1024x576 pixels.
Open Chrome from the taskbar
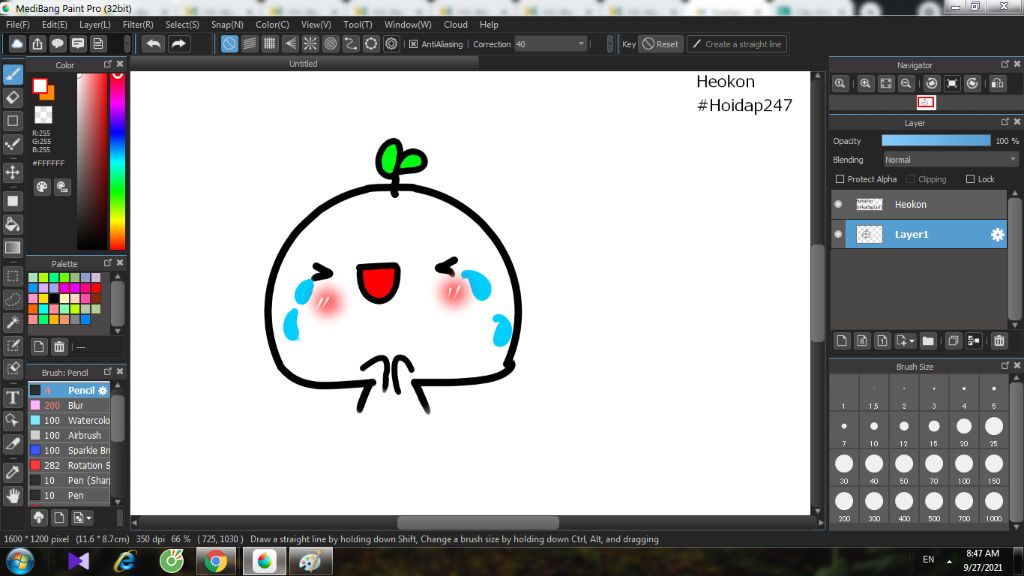coord(215,562)
